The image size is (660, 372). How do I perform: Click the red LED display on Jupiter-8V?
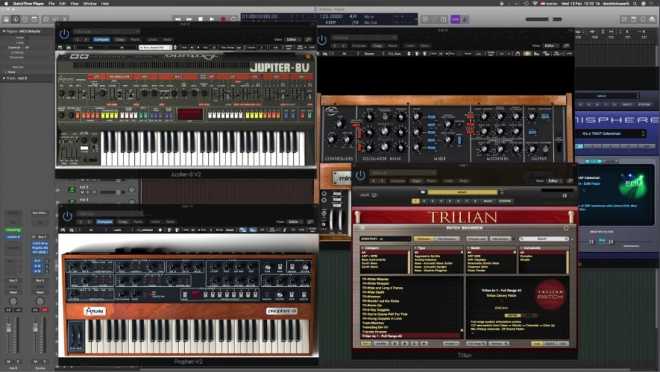190,114
